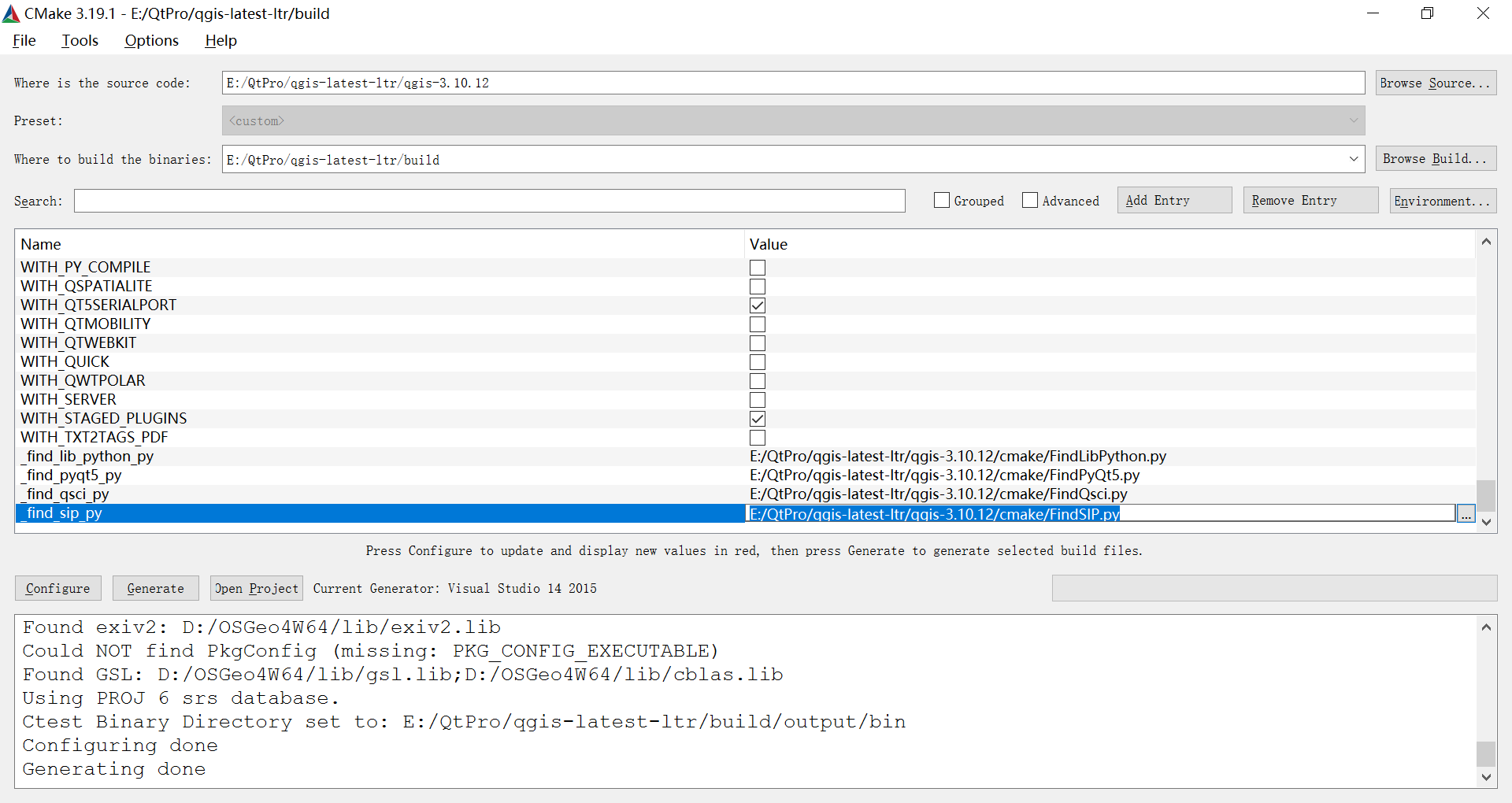The image size is (1512, 803).
Task: Select the WITH_SERVER name cell
Action: click(x=69, y=400)
